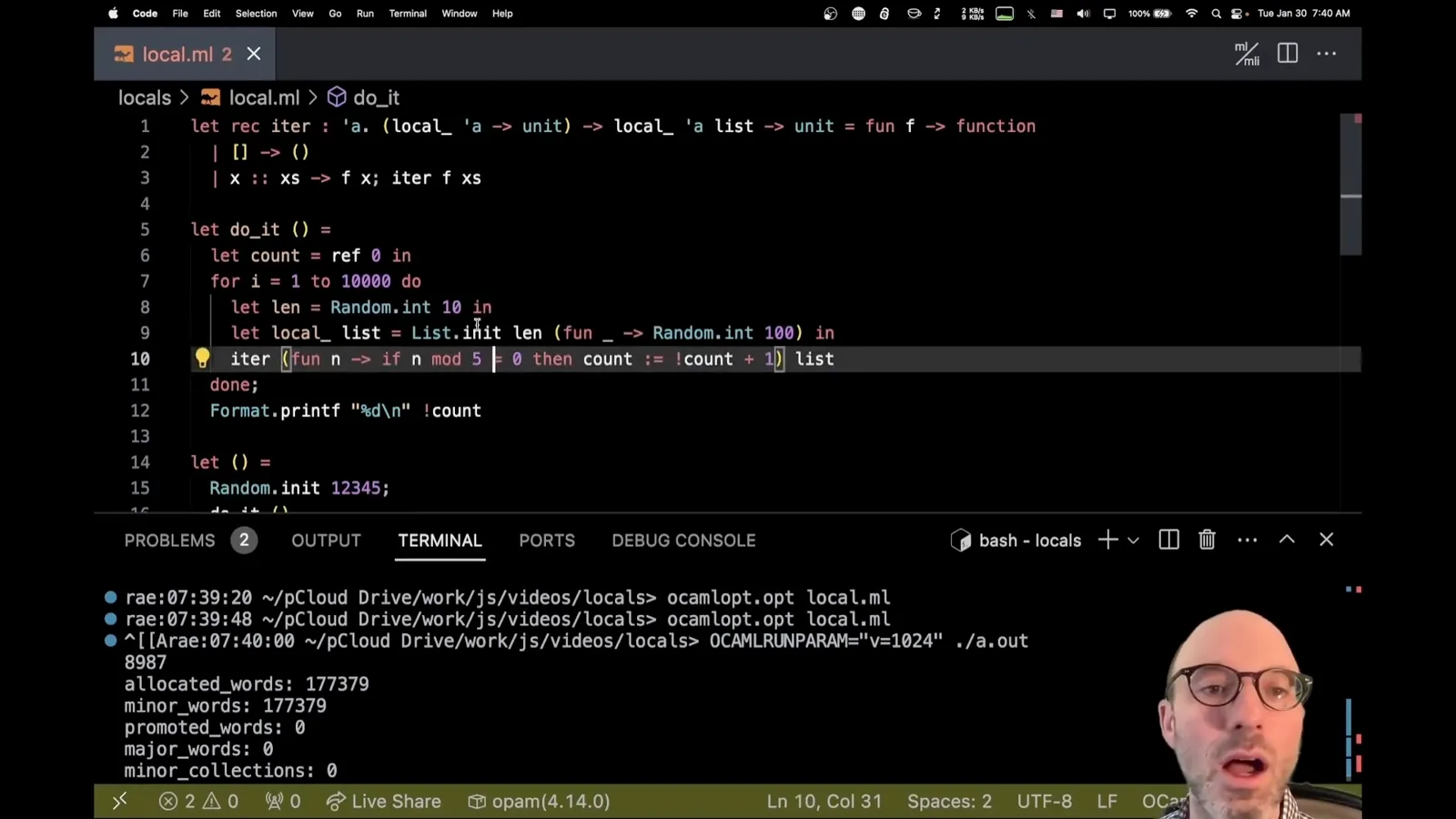
Task: Select the bash - locals terminal
Action: (x=1016, y=541)
